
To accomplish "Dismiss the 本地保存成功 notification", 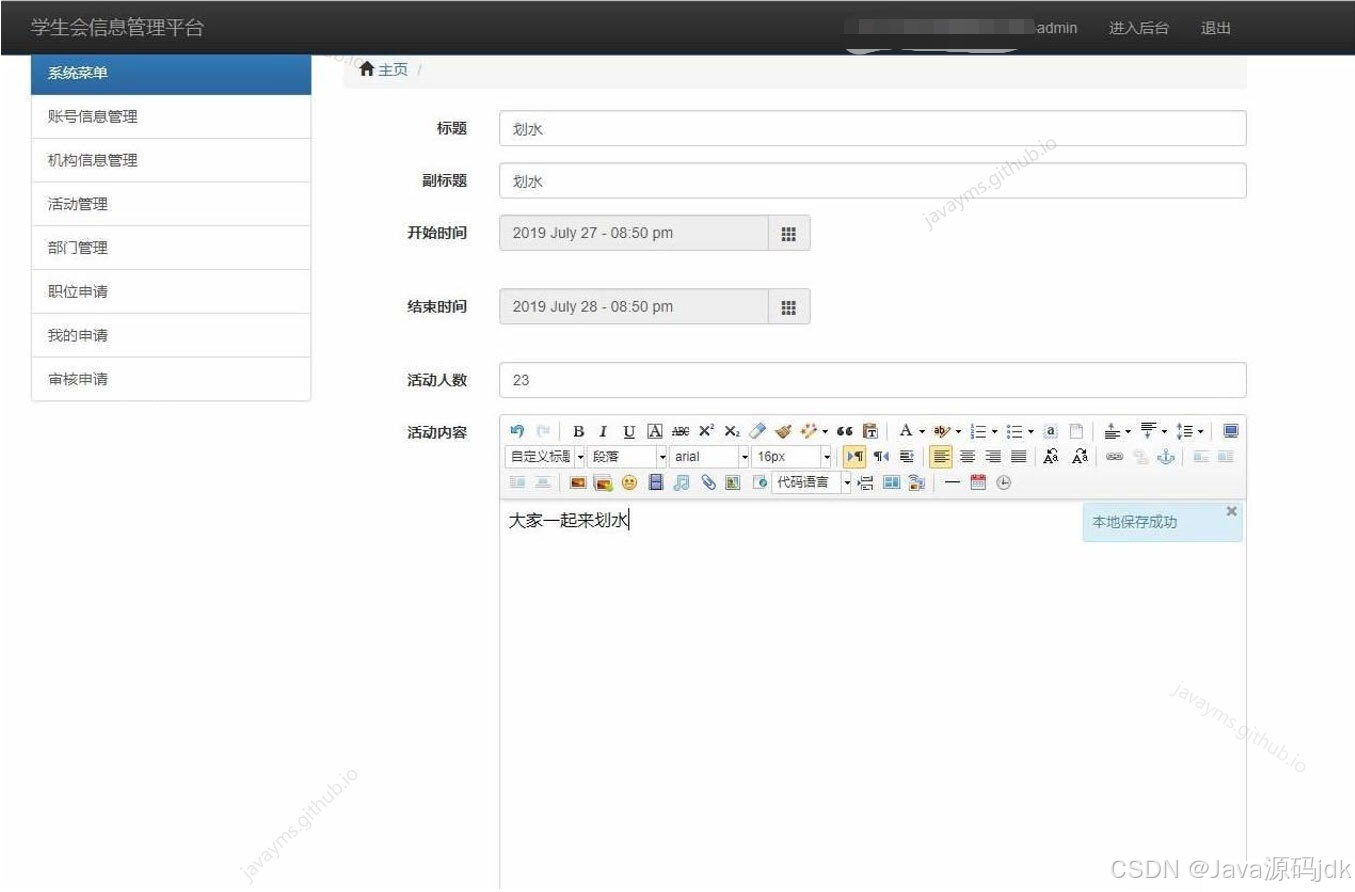I will (1231, 511).
